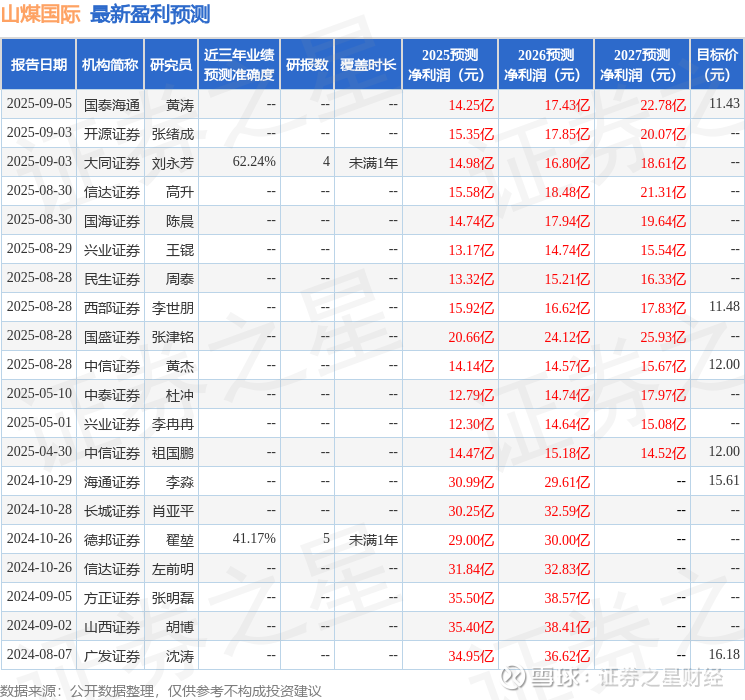Select the 2026预测净利润 header
The height and width of the screenshot is (700, 745).
(546, 65)
